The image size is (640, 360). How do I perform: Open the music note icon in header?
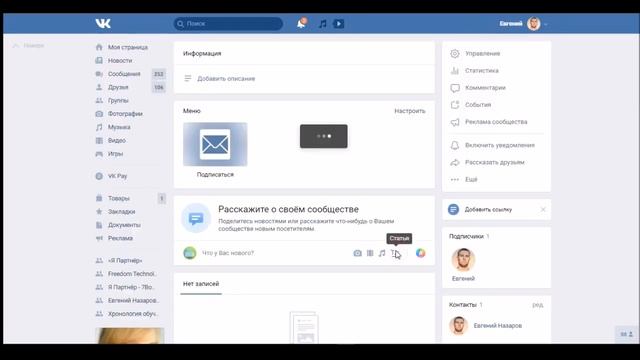[322, 24]
